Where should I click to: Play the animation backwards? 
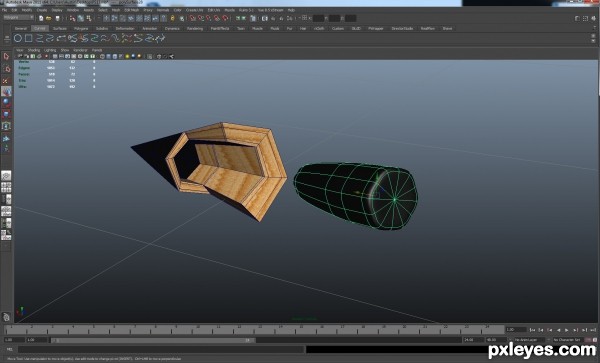[559, 330]
